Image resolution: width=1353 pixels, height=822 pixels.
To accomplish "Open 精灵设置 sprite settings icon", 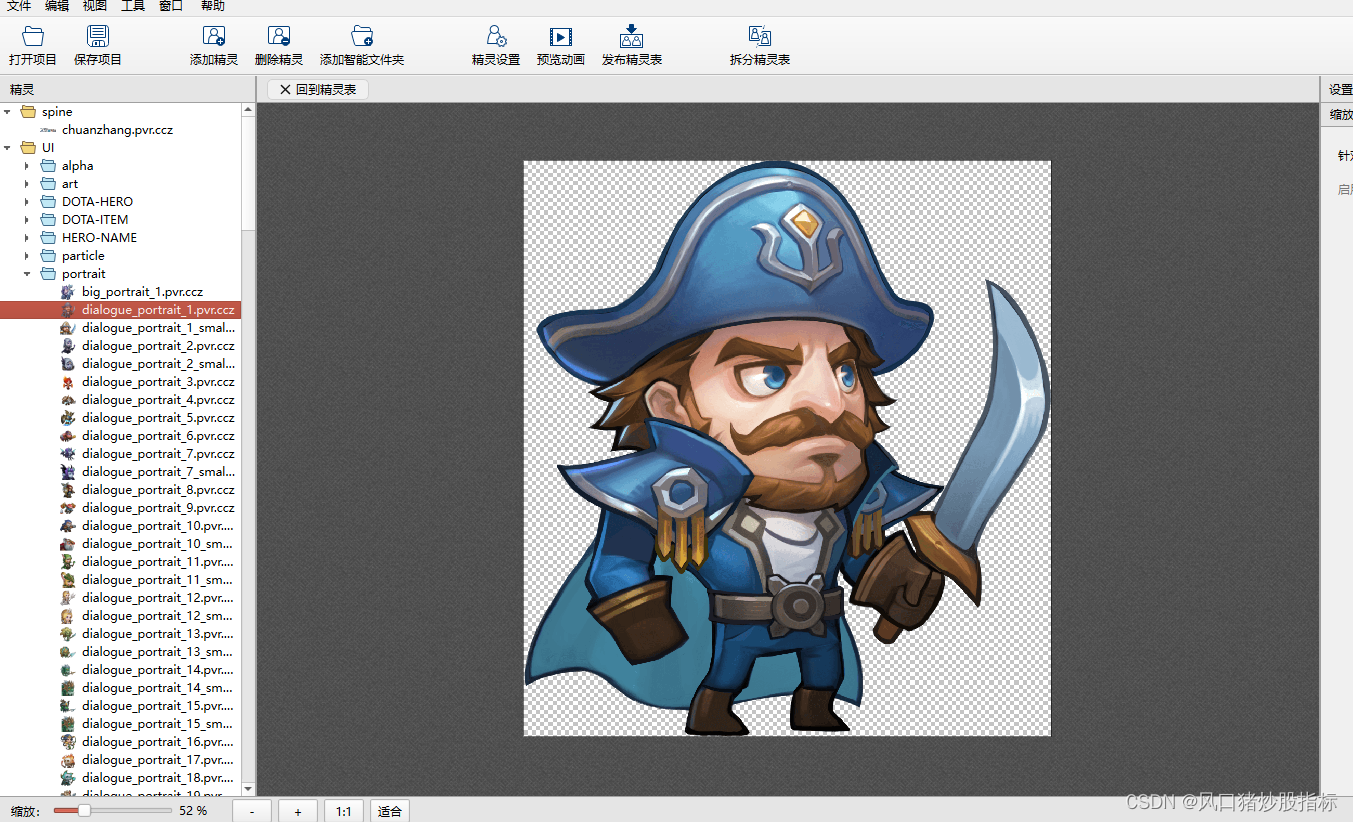I will (496, 37).
